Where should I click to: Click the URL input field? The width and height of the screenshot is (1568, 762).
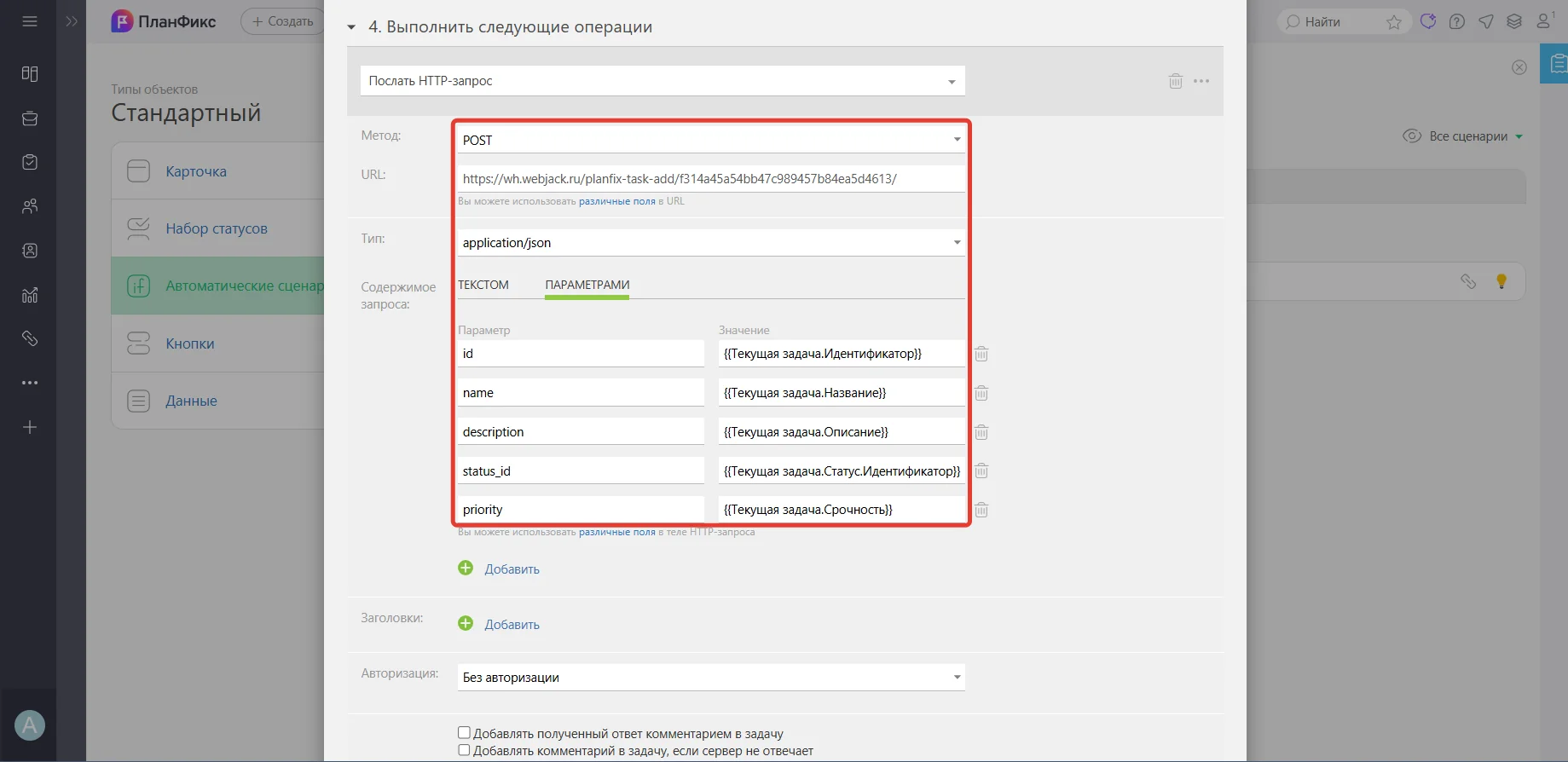coord(711,179)
